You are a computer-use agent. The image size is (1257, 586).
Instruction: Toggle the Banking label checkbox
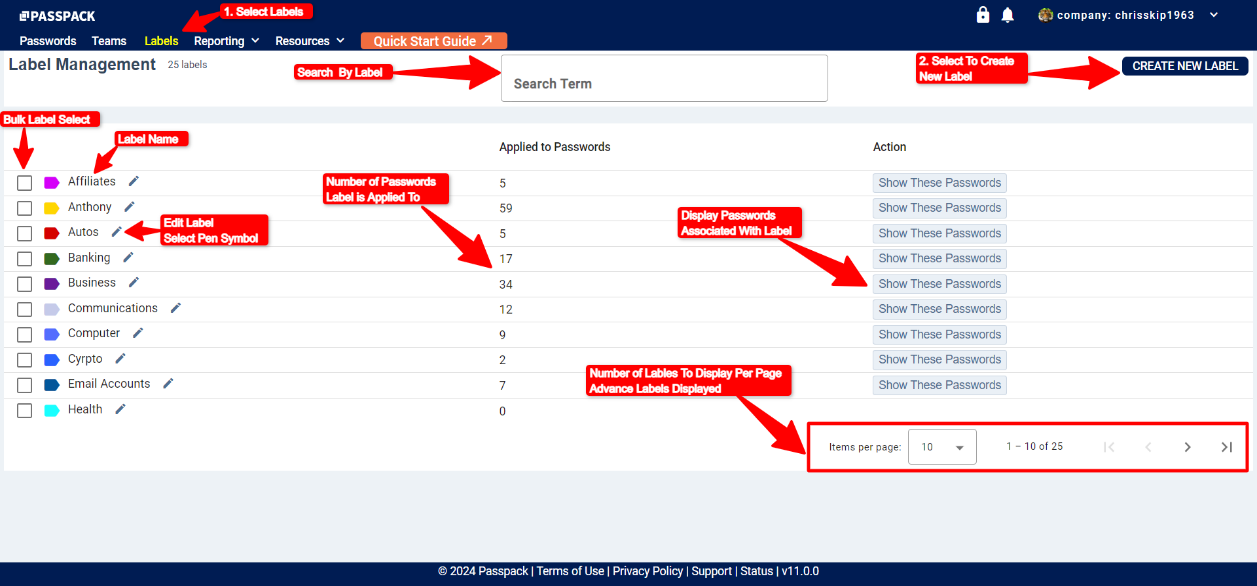[x=25, y=259]
